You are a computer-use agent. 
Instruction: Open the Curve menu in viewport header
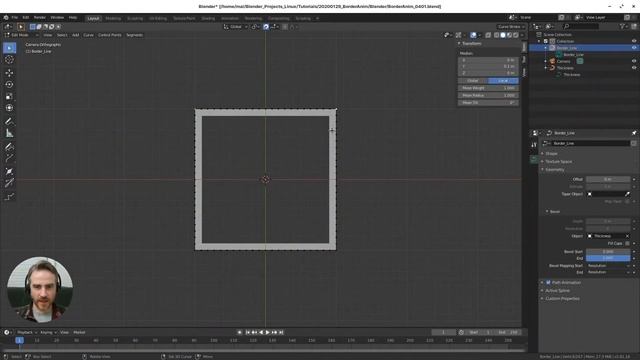(88, 35)
